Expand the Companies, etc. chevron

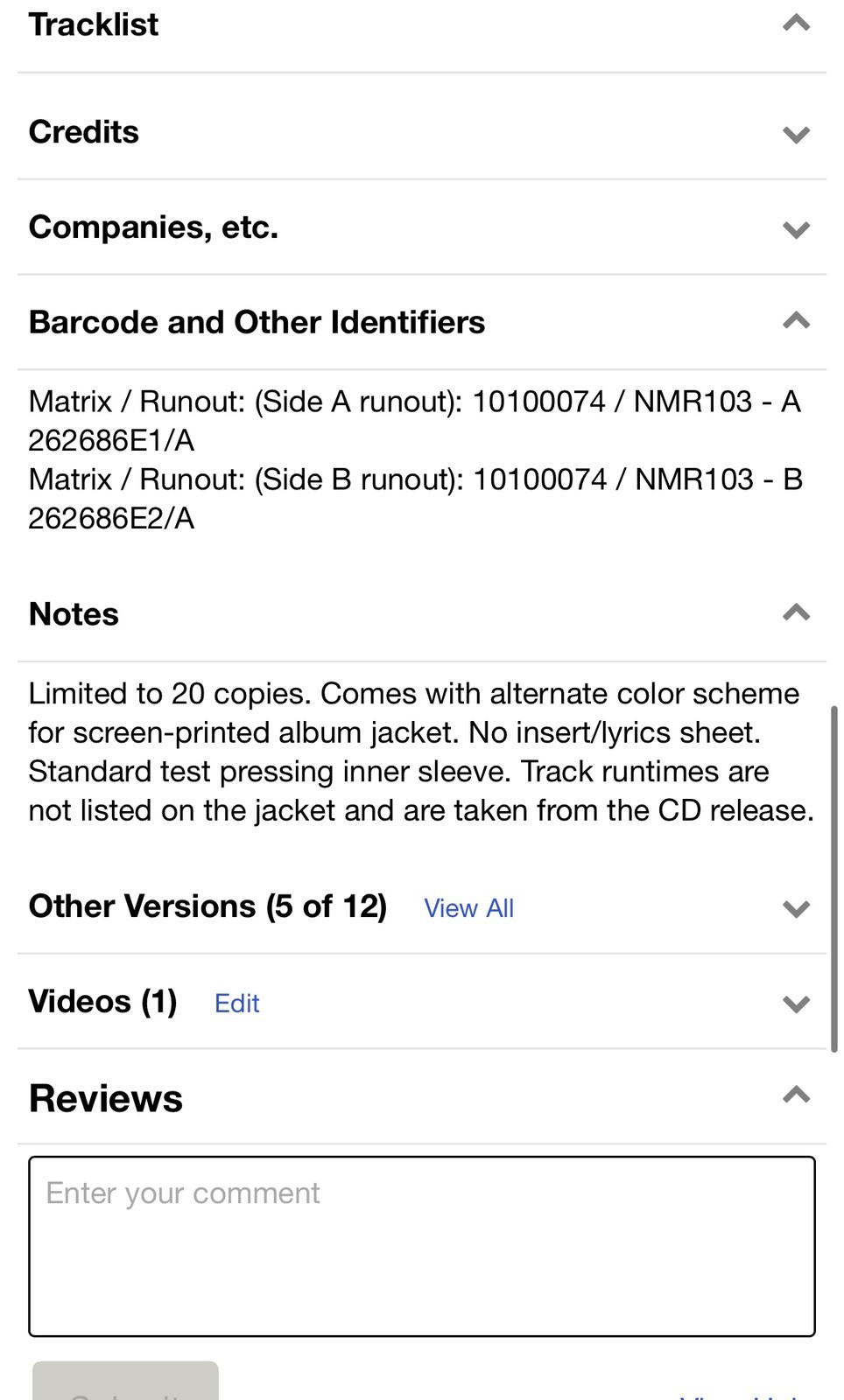point(796,229)
